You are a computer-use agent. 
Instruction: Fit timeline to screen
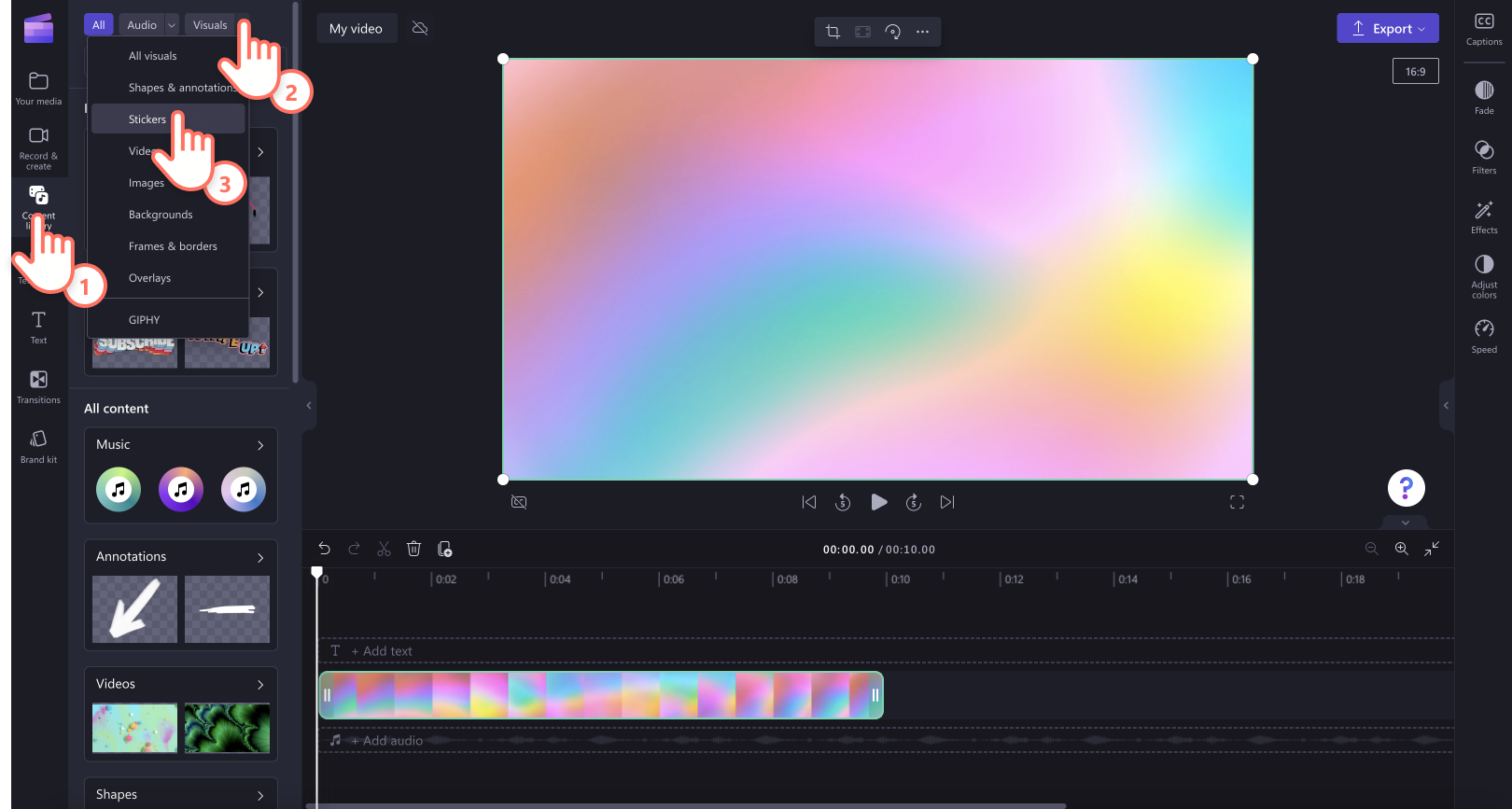pyautogui.click(x=1431, y=549)
